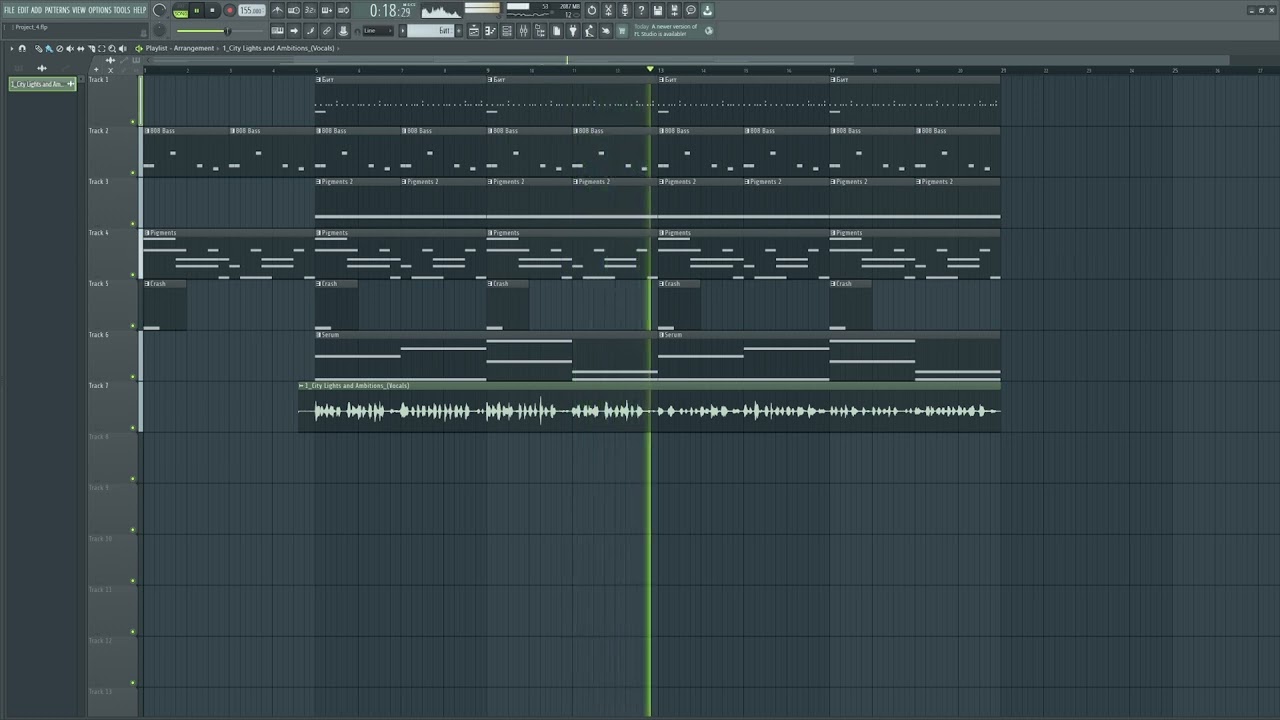Select the Paint brush tool in Playlist

click(49, 48)
